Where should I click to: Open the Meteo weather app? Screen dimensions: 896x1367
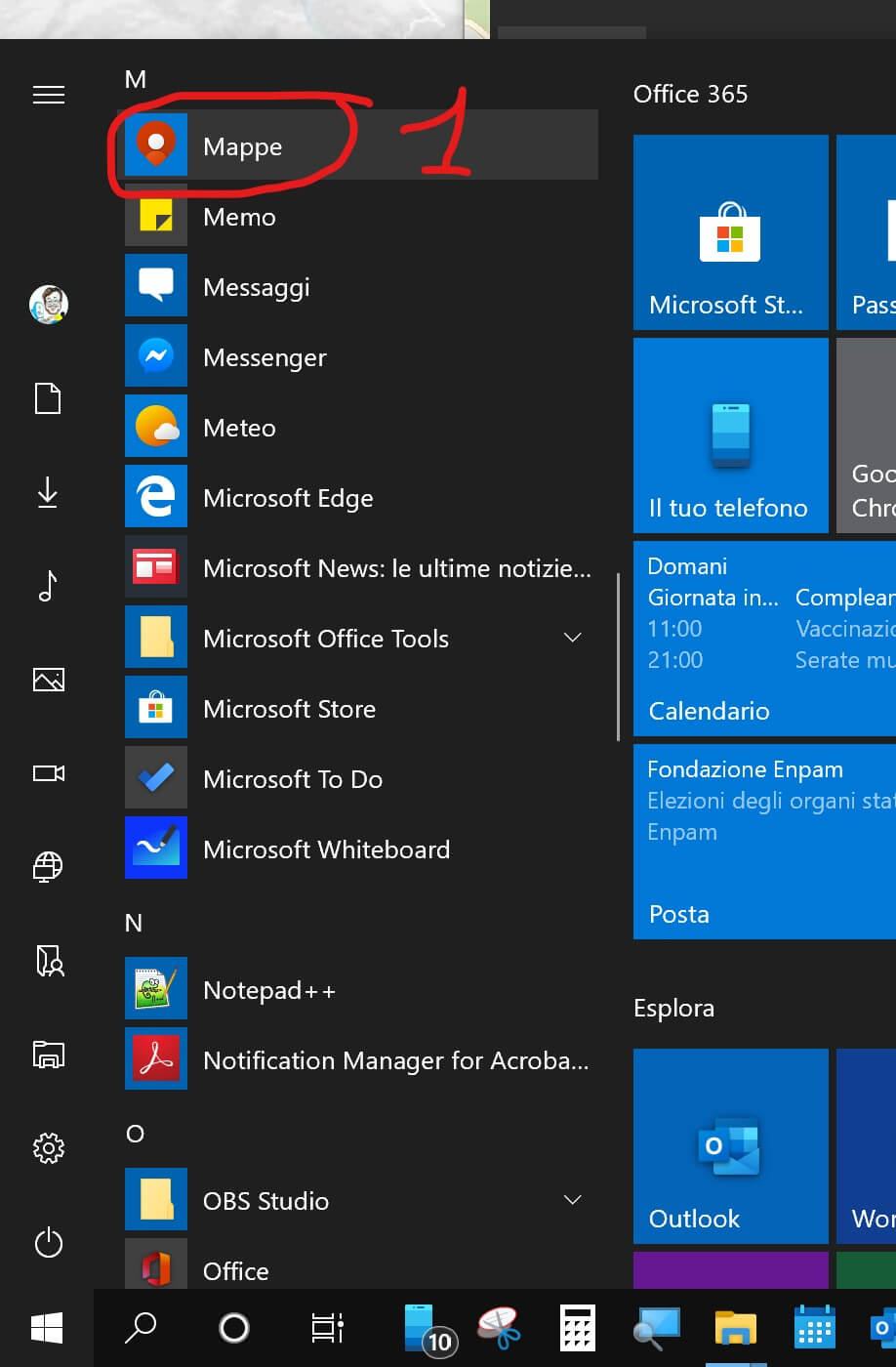coord(239,428)
